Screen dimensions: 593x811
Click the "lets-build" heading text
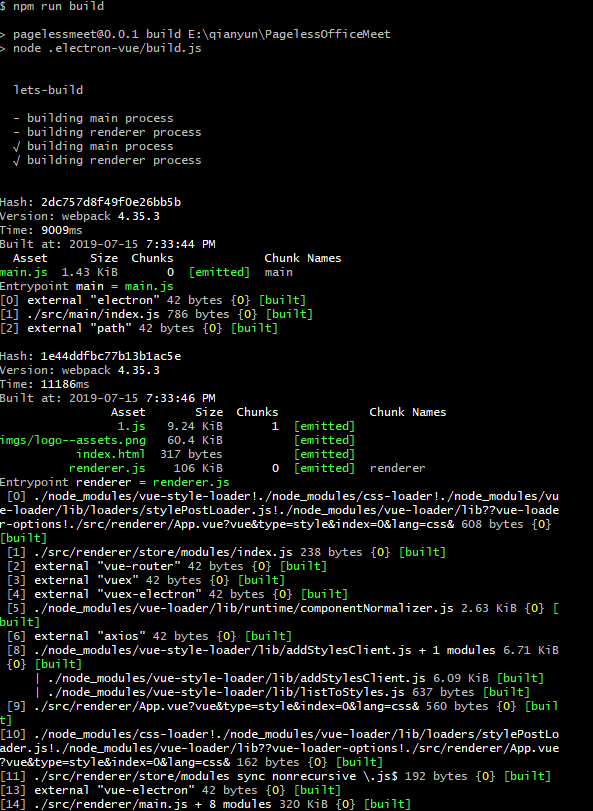(x=48, y=90)
